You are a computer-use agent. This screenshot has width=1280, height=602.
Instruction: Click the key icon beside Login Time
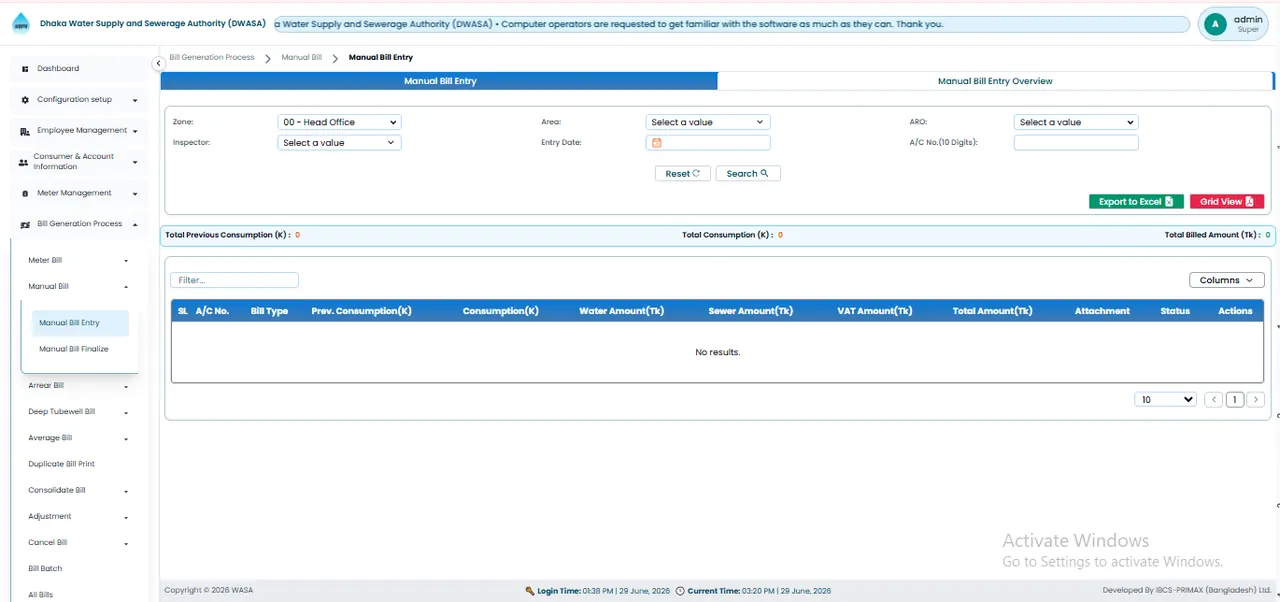click(x=530, y=591)
